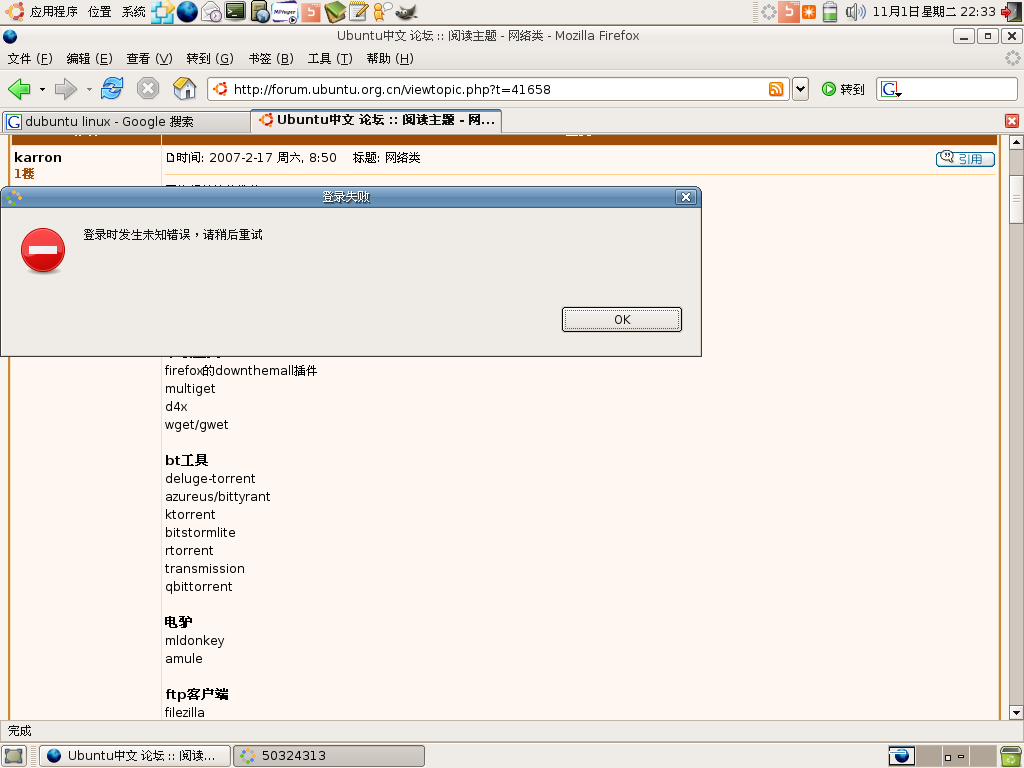Open the 位置 places menu
Viewport: 1024px width, 768px height.
(x=99, y=12)
